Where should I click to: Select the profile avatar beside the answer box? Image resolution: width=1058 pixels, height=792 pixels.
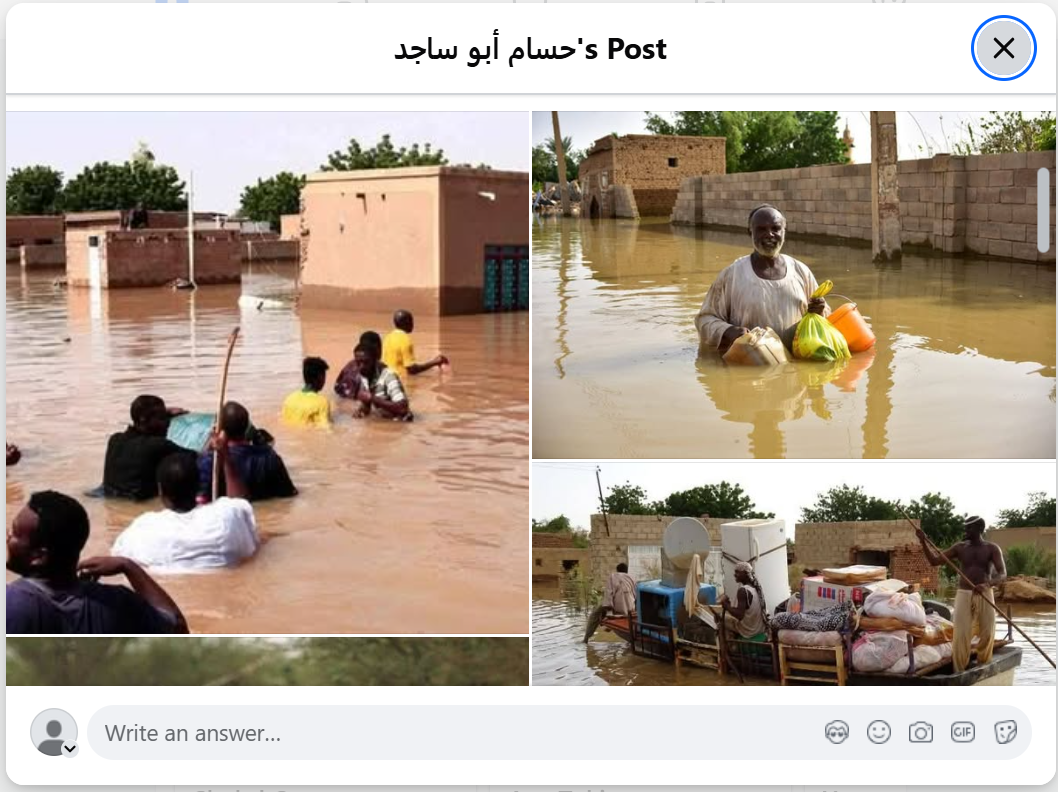pos(54,732)
